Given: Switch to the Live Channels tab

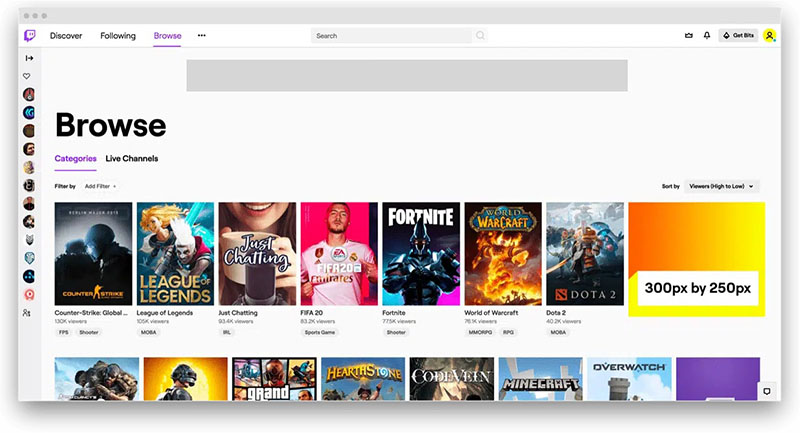Looking at the screenshot, I should (x=132, y=158).
